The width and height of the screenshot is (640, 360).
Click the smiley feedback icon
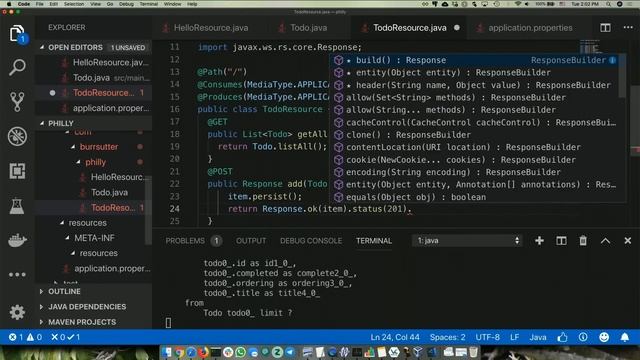coord(604,337)
